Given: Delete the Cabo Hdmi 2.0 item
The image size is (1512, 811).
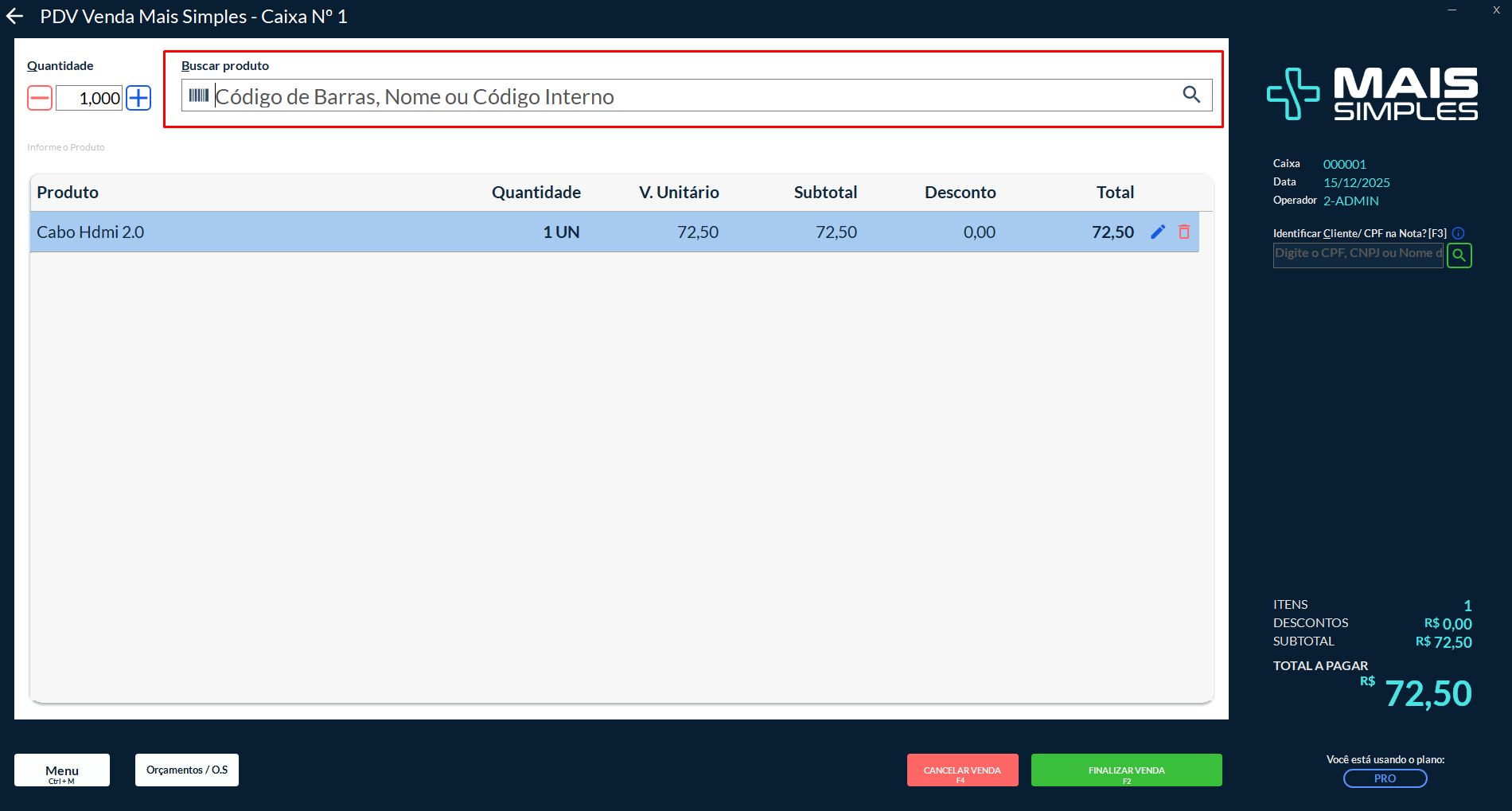Looking at the screenshot, I should click(x=1184, y=232).
